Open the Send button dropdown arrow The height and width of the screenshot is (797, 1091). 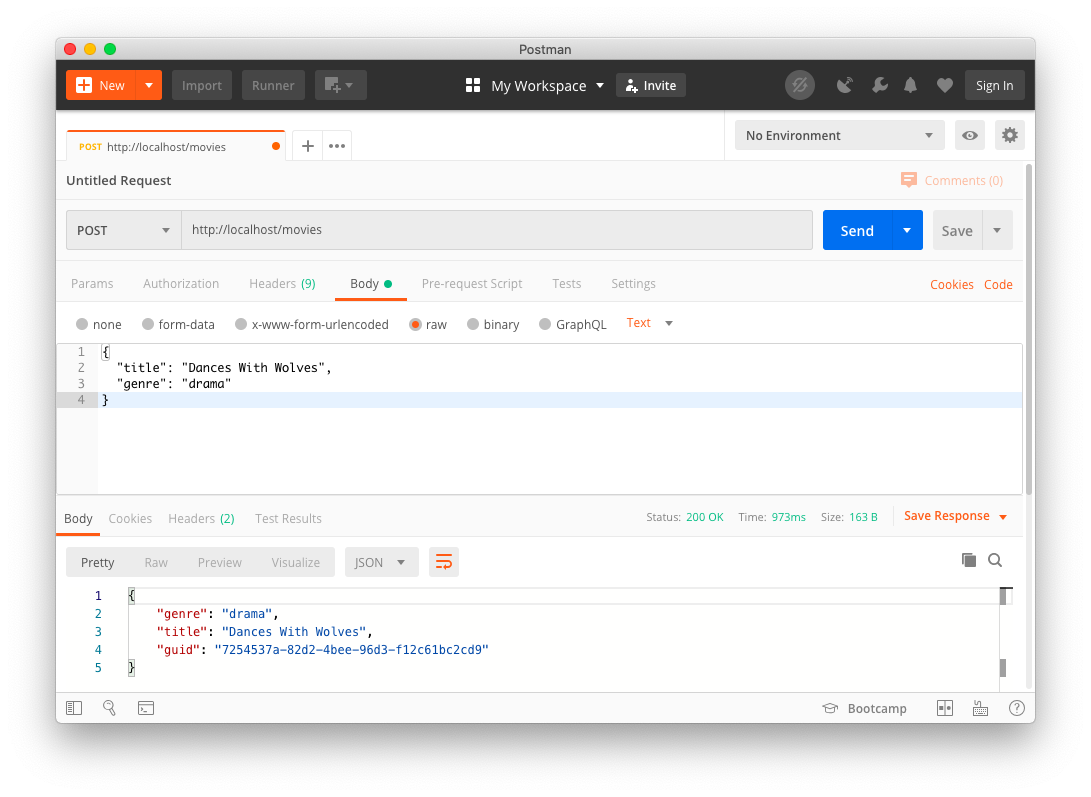(x=907, y=230)
